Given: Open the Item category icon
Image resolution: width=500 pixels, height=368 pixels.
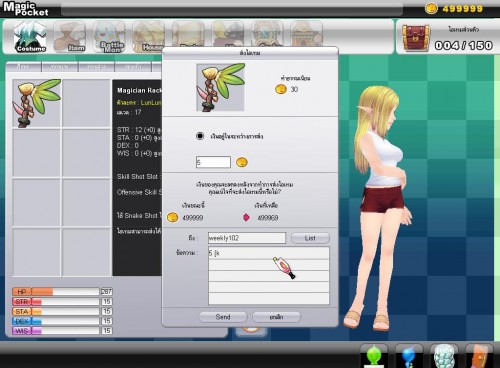Looking at the screenshot, I should 70,37.
